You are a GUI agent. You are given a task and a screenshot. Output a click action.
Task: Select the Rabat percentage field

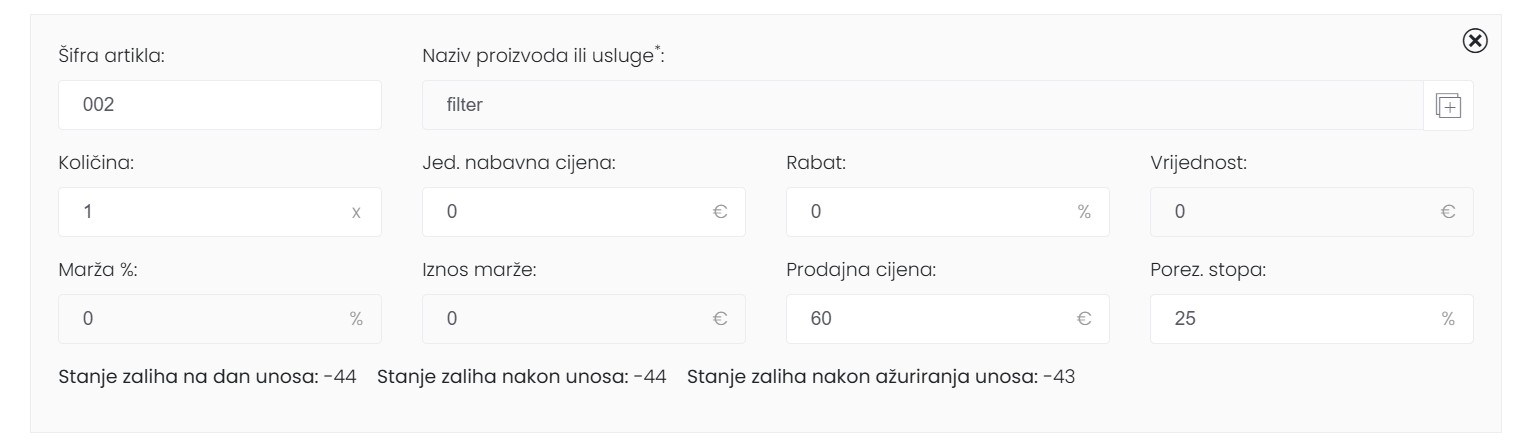click(930, 212)
